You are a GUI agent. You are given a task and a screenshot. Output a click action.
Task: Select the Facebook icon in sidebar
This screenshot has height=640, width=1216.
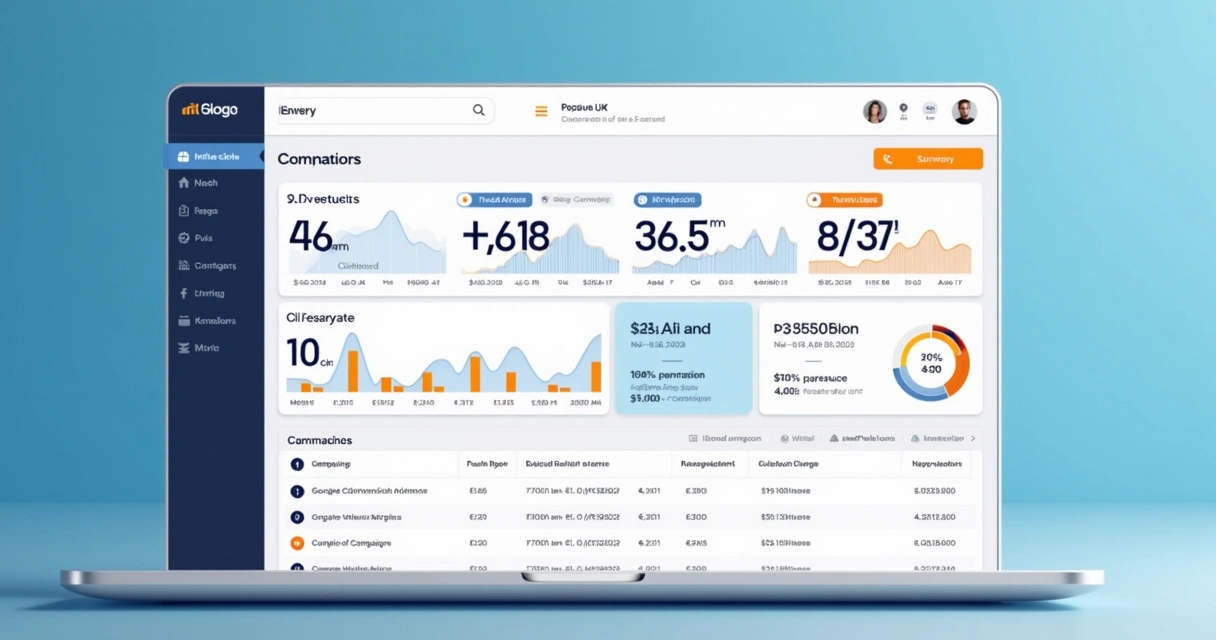click(x=184, y=293)
